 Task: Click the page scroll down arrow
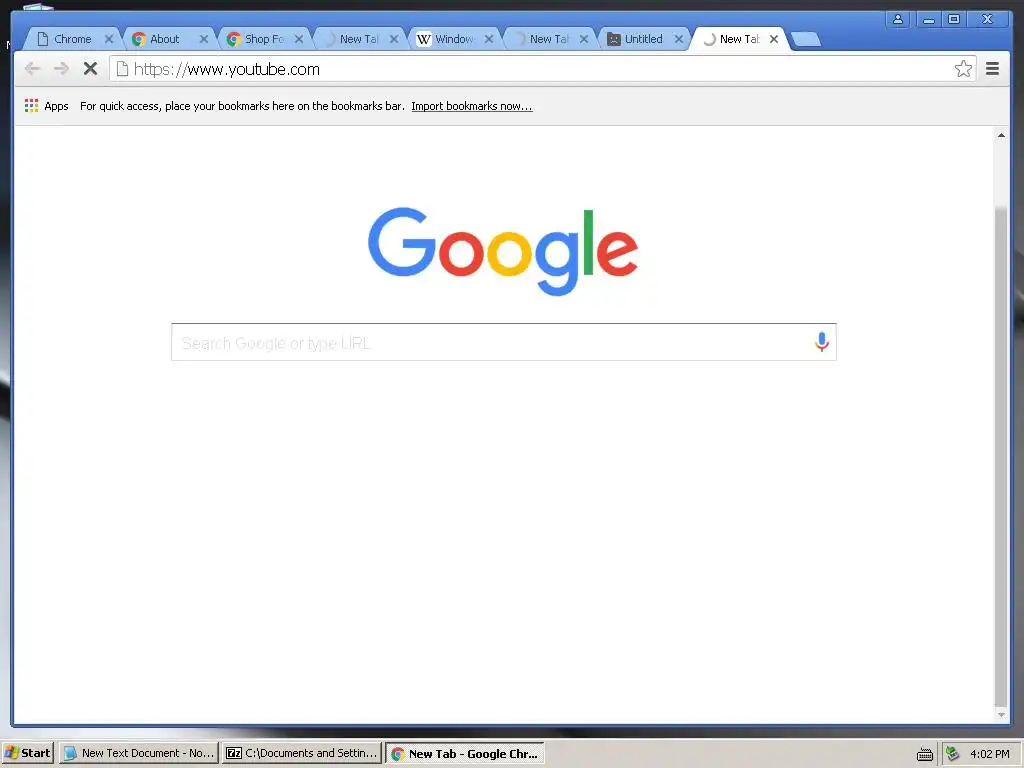pyautogui.click(x=1000, y=715)
